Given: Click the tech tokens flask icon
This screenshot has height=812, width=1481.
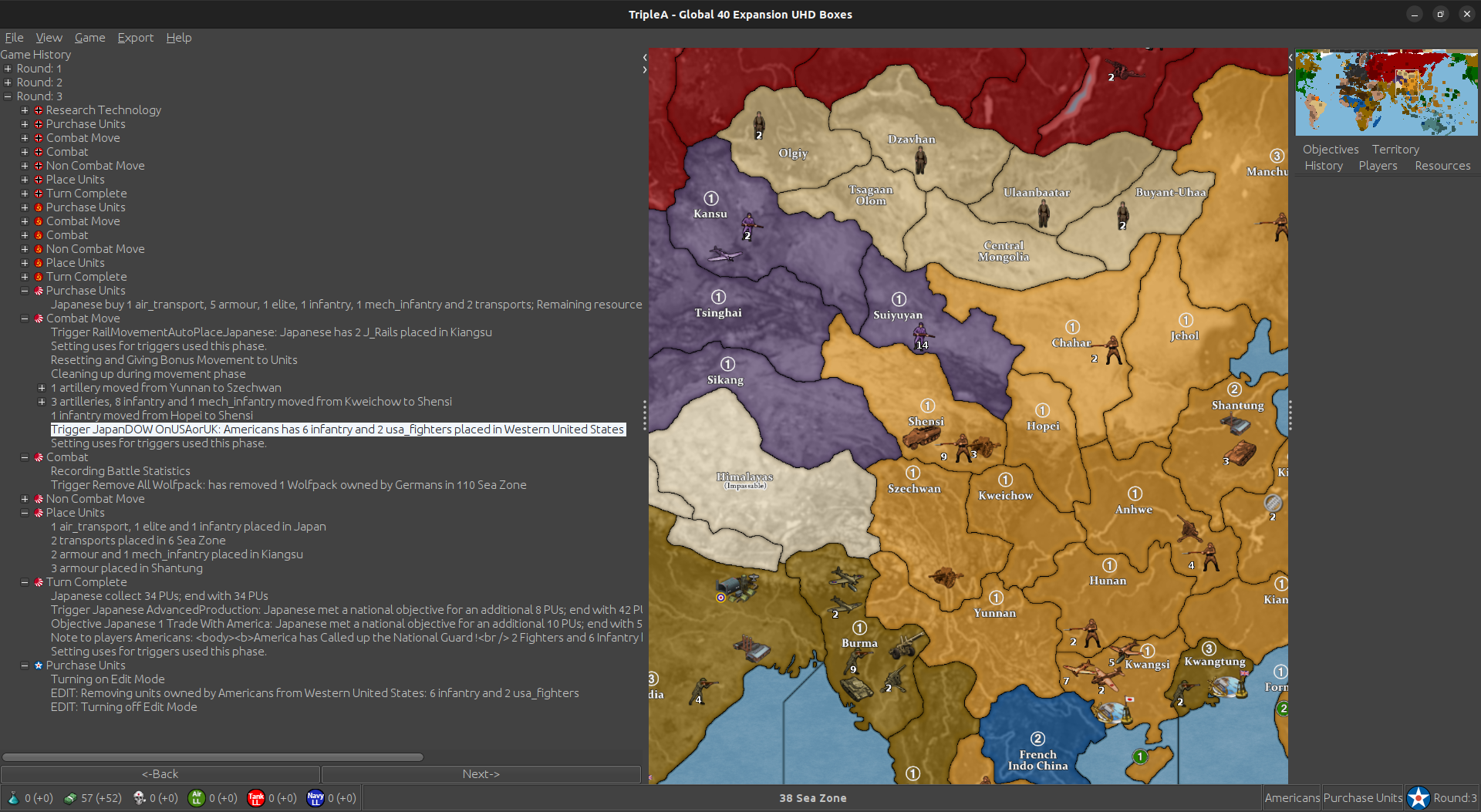Looking at the screenshot, I should pyautogui.click(x=13, y=798).
